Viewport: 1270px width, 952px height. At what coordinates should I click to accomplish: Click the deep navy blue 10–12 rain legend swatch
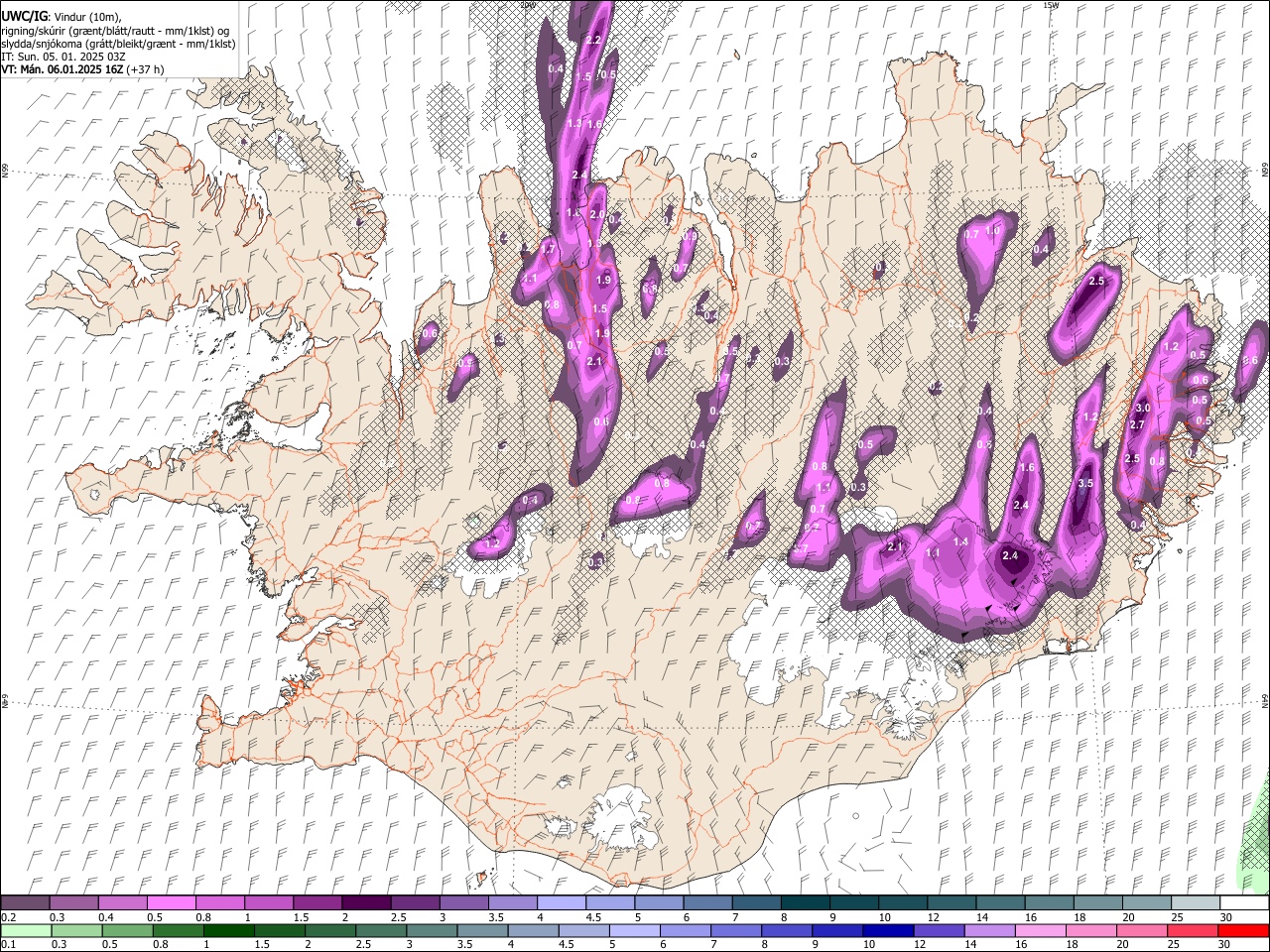point(887,930)
